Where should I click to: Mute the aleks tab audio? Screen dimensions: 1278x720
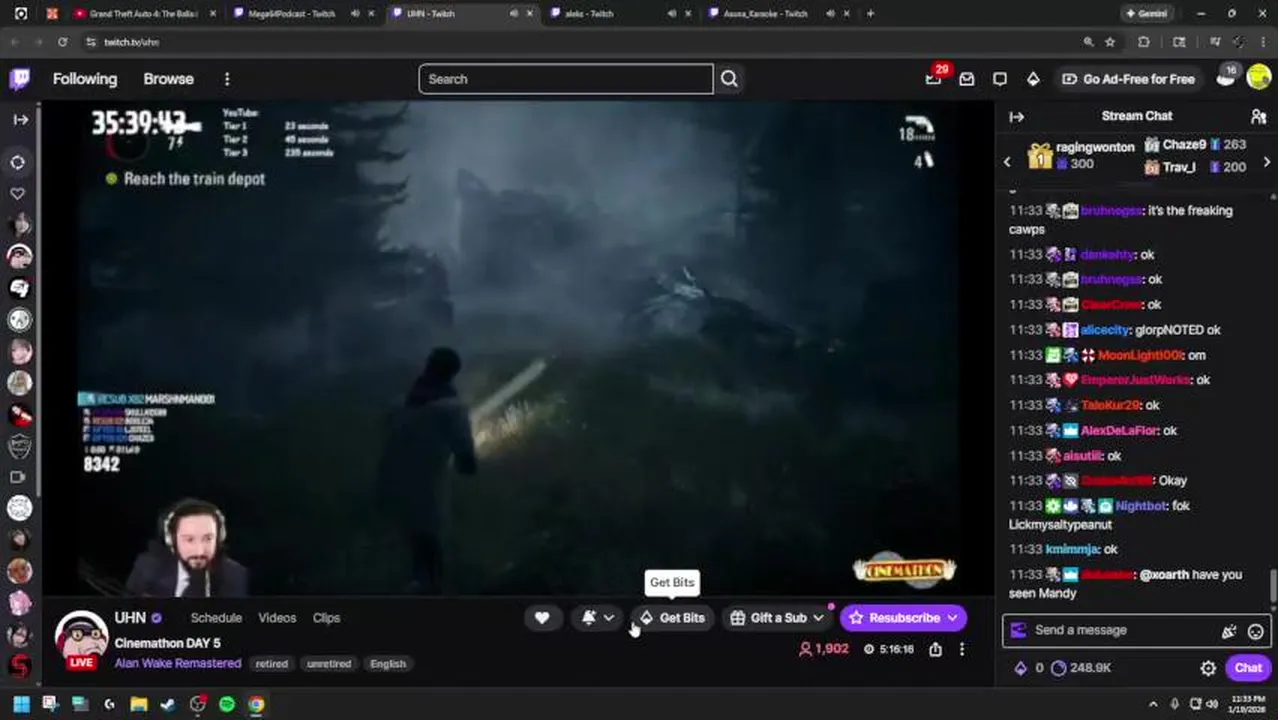[672, 14]
